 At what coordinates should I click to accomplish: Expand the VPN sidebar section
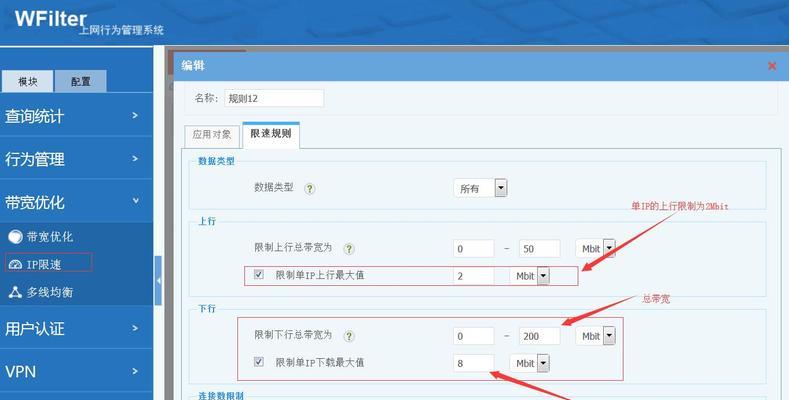76,371
